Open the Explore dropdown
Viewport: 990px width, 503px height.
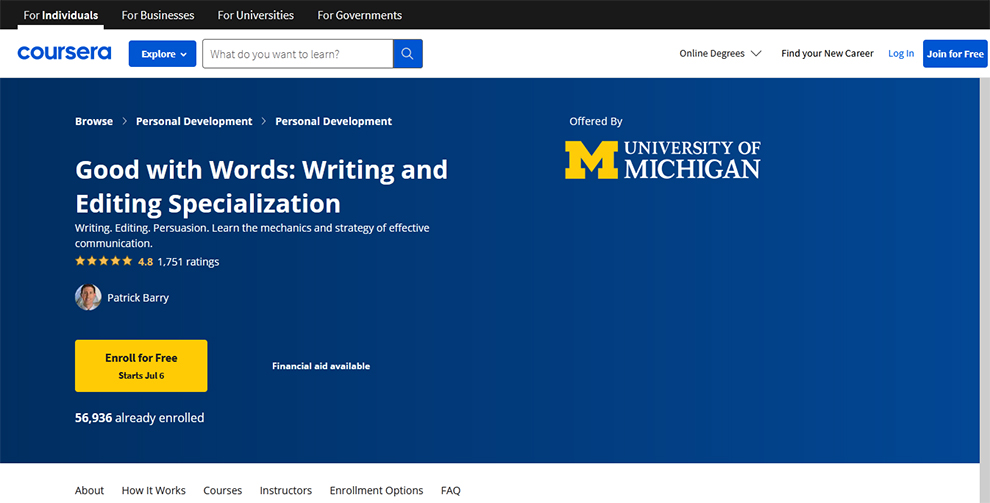[x=162, y=54]
